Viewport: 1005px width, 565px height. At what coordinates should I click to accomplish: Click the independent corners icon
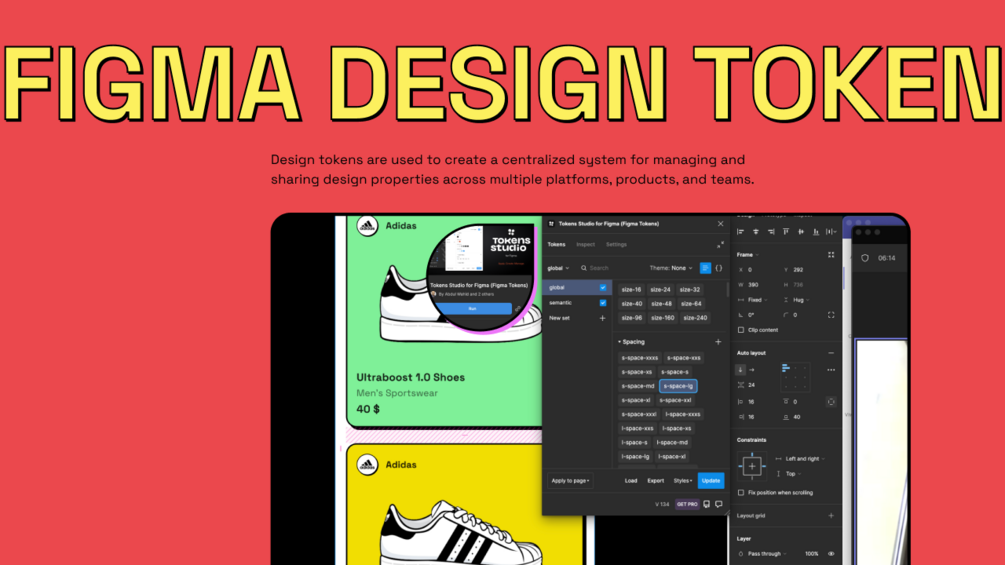click(831, 315)
